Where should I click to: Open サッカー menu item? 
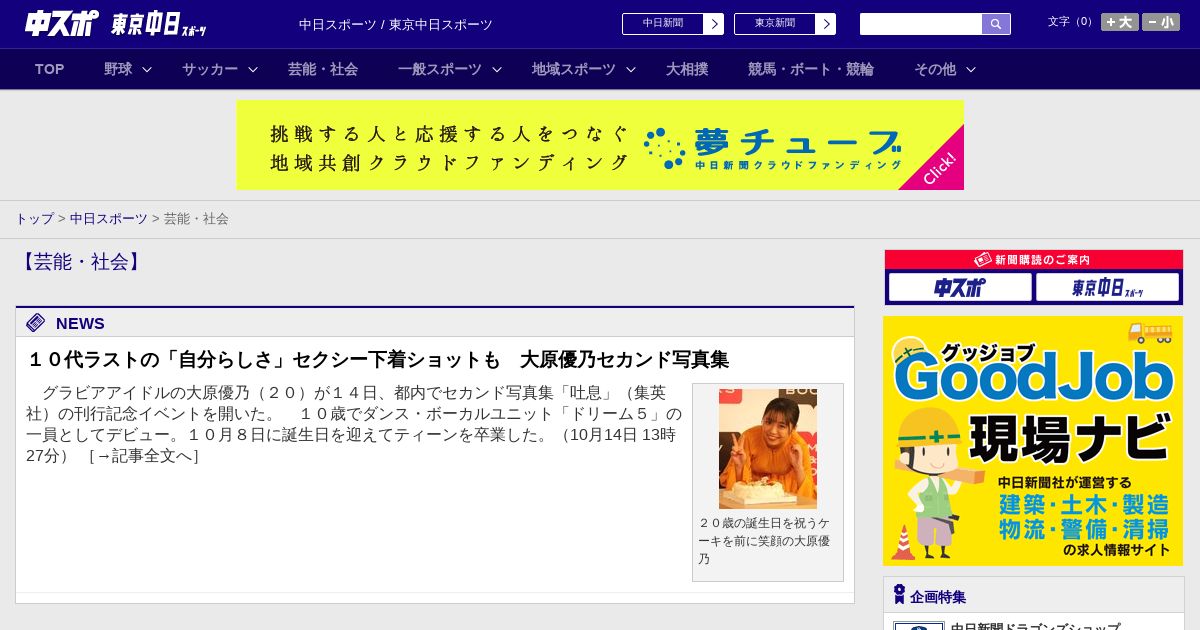(210, 69)
